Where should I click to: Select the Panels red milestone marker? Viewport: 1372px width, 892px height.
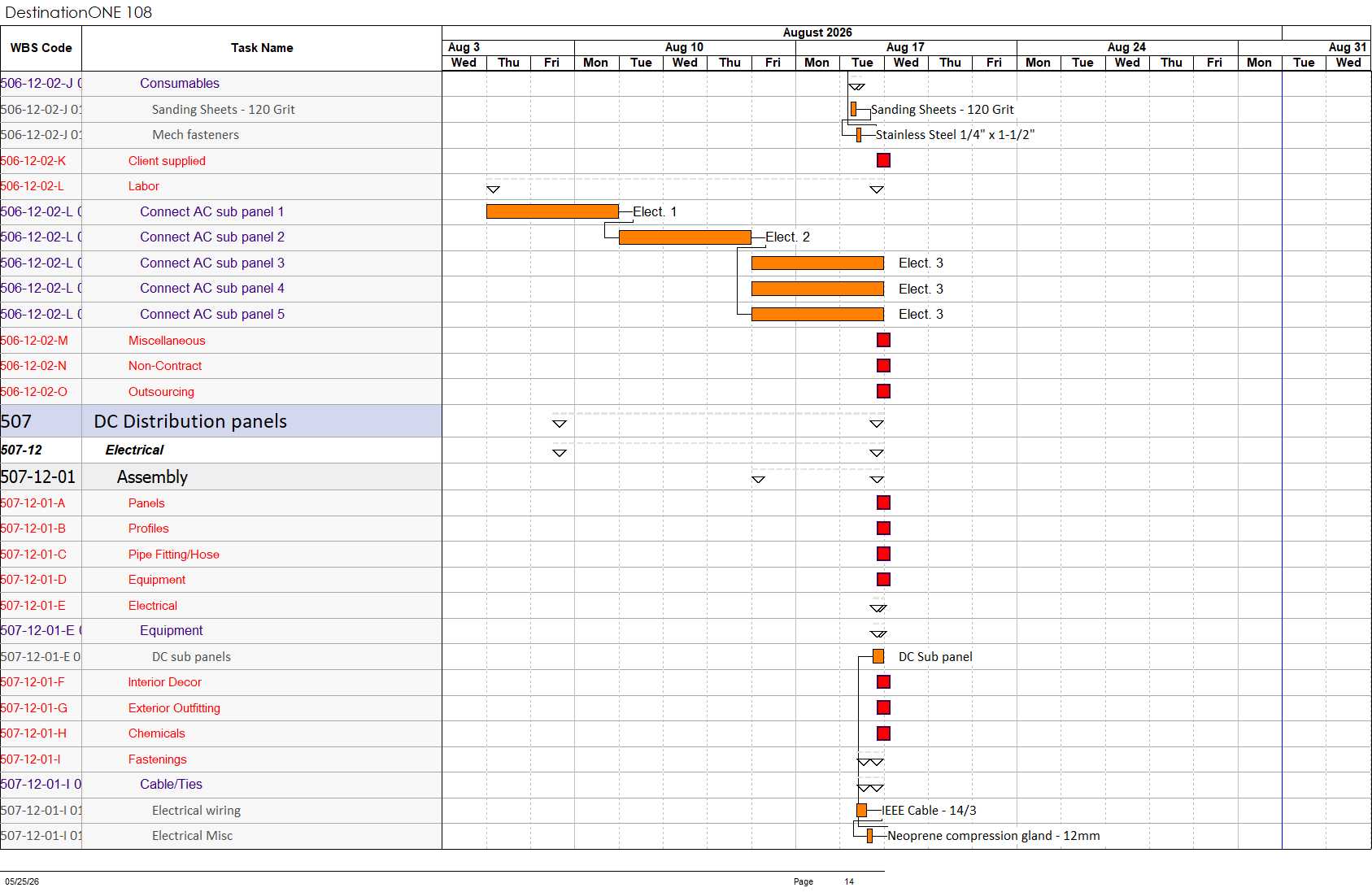point(883,503)
